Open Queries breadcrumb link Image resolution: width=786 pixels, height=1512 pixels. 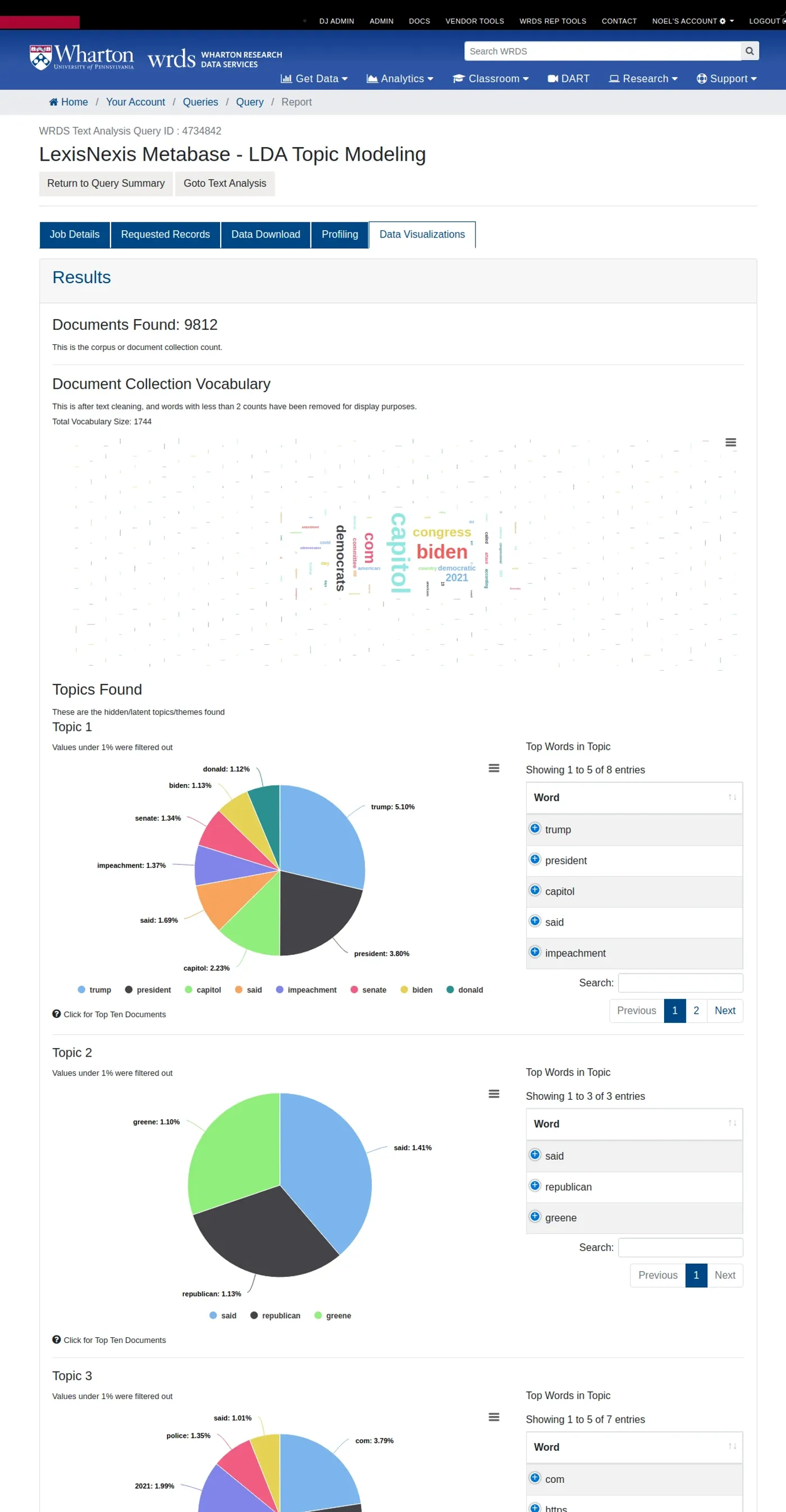(200, 102)
